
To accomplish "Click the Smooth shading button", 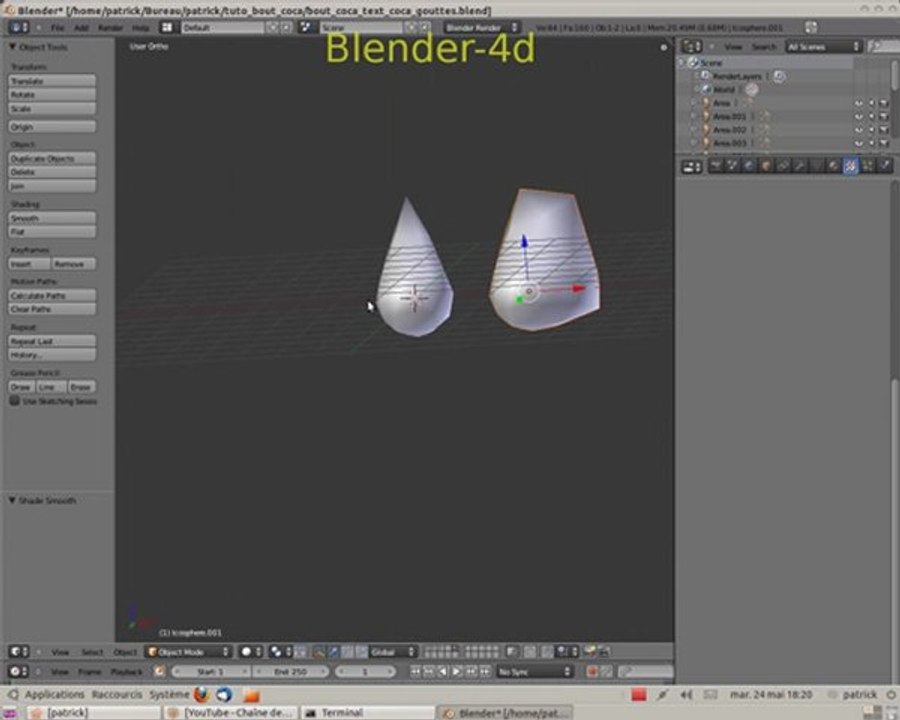I will click(x=52, y=218).
